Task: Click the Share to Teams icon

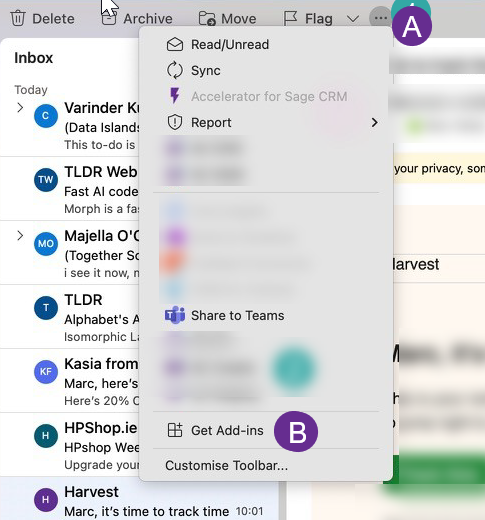Action: [175, 315]
